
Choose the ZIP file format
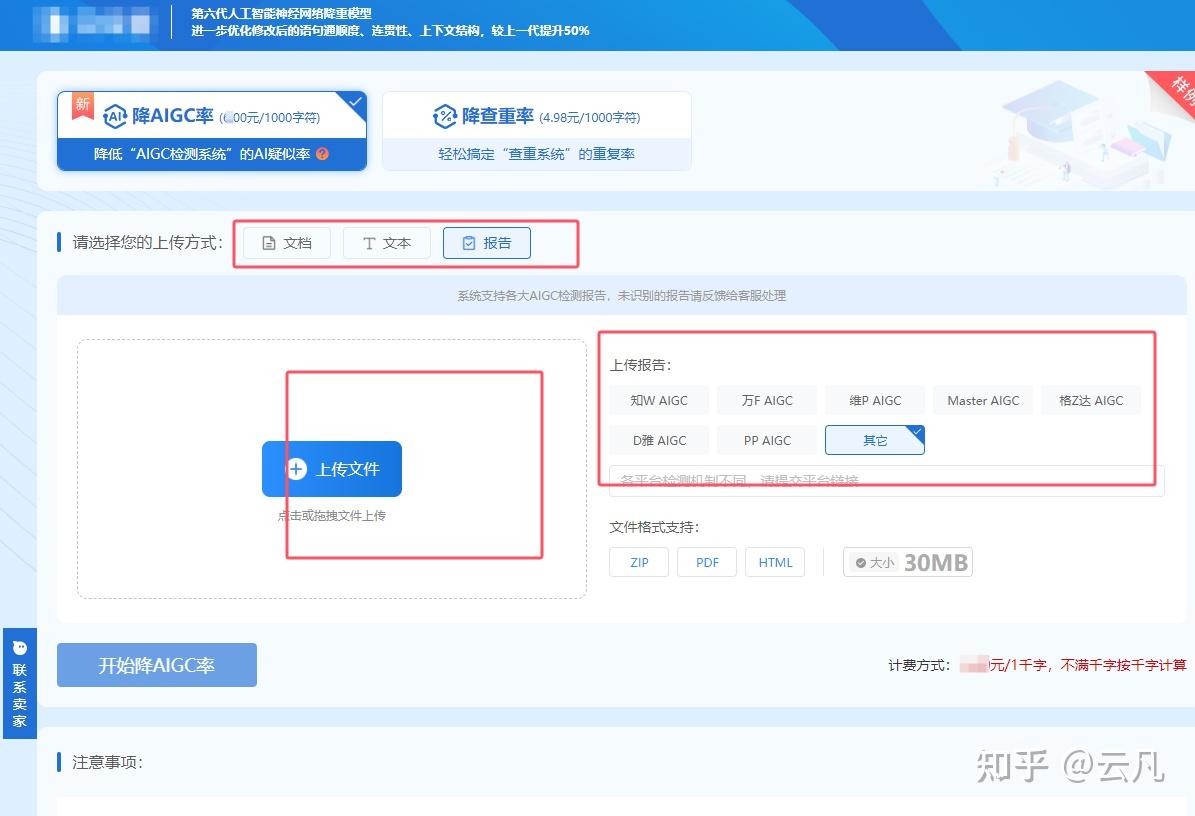(x=638, y=562)
